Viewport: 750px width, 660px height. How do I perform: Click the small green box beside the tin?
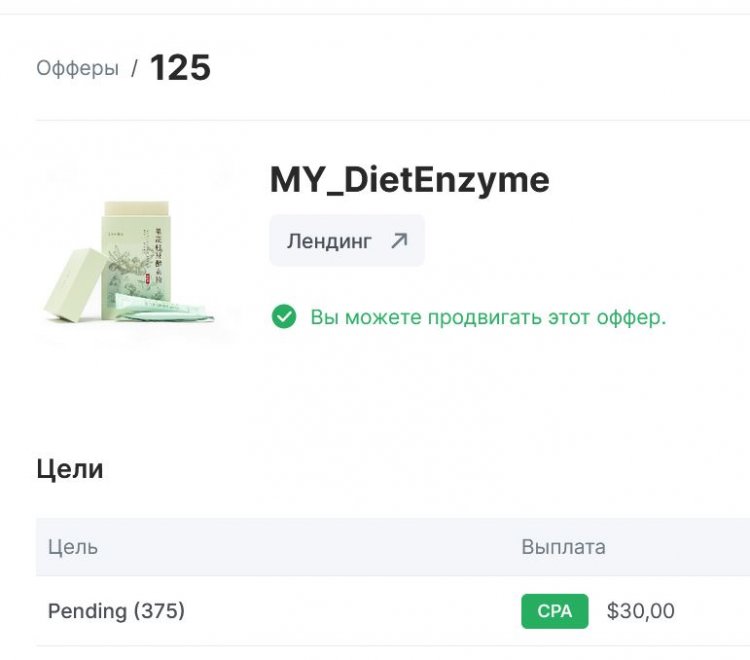click(77, 284)
